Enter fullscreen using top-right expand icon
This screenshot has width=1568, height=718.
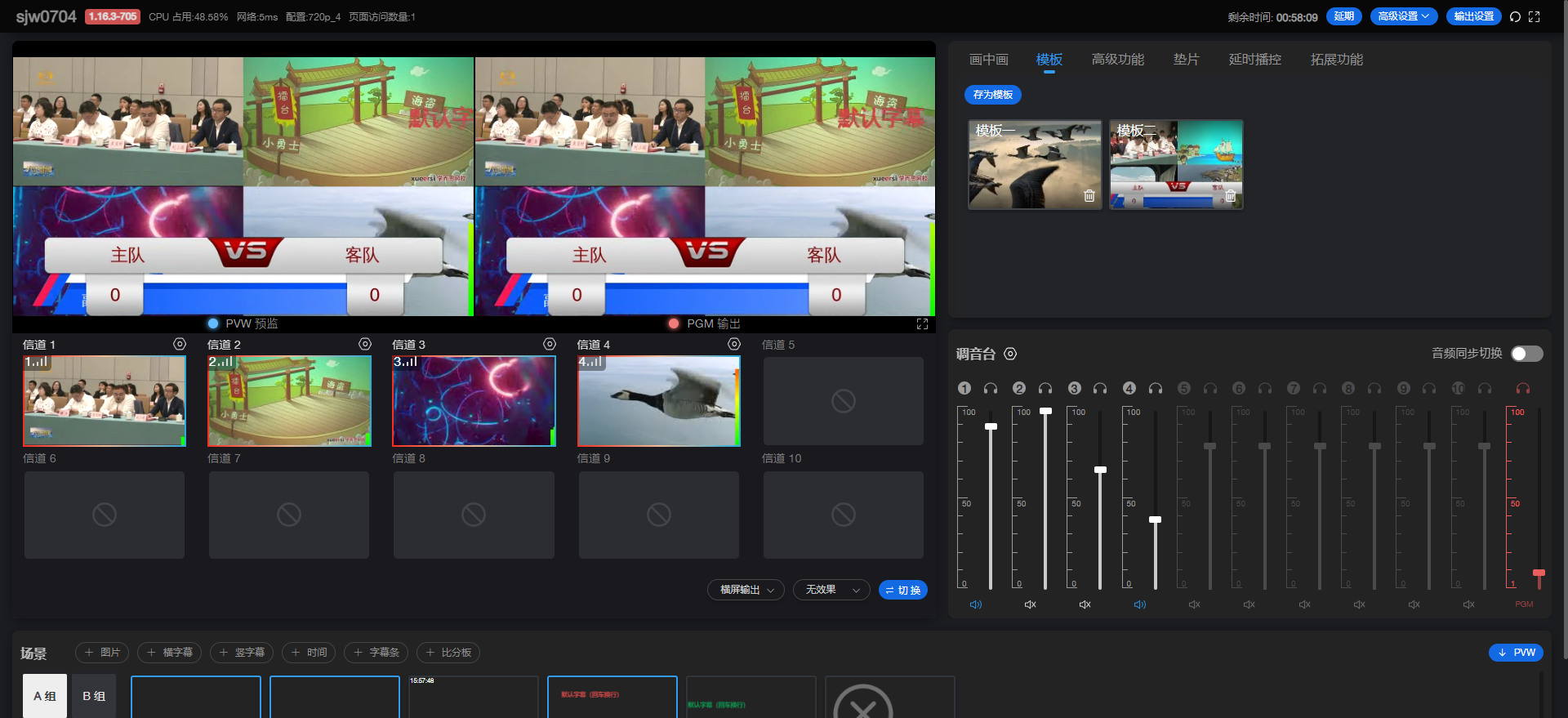click(1535, 17)
